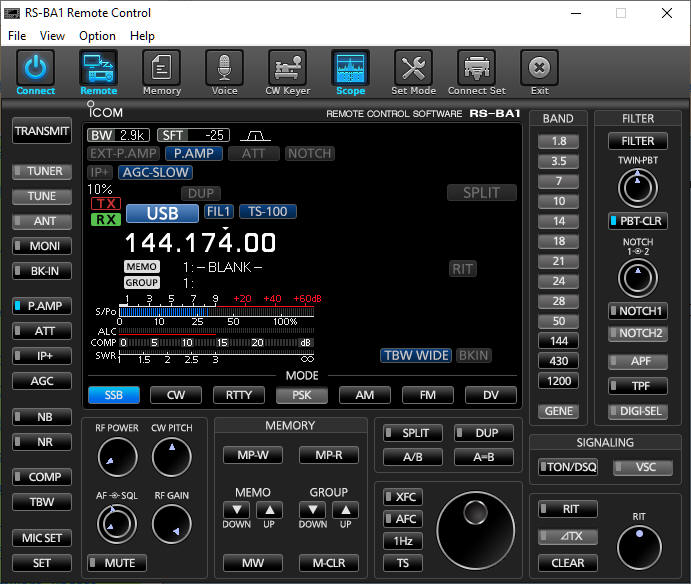Turn off the P.AMP left panel button
The image size is (691, 584).
tap(42, 306)
